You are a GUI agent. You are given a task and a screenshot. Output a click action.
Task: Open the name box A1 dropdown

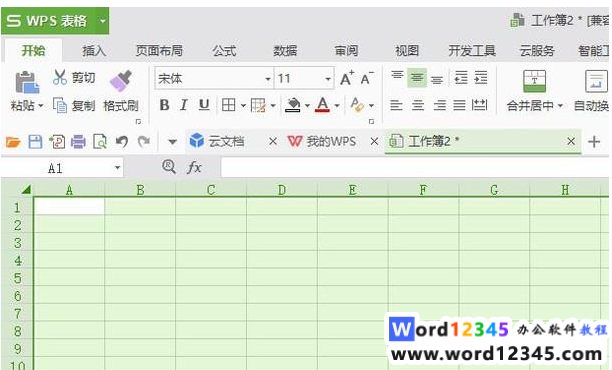click(x=117, y=168)
